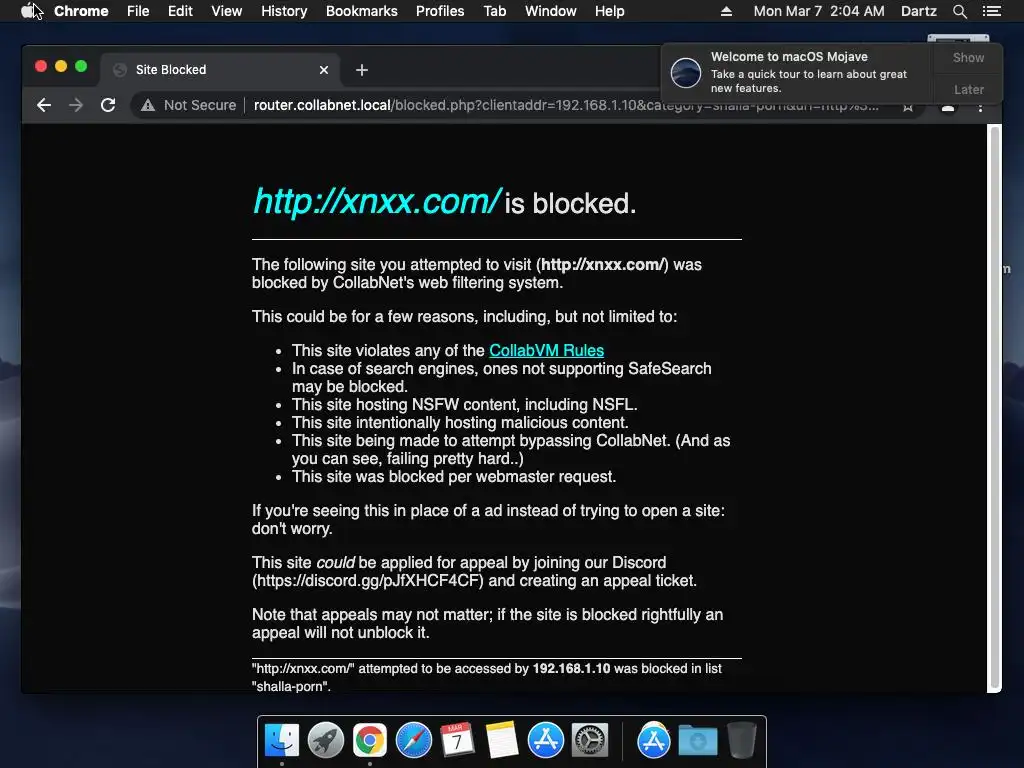The image size is (1024, 768).
Task: Click the page's vertical scrollbar
Action: (995, 408)
